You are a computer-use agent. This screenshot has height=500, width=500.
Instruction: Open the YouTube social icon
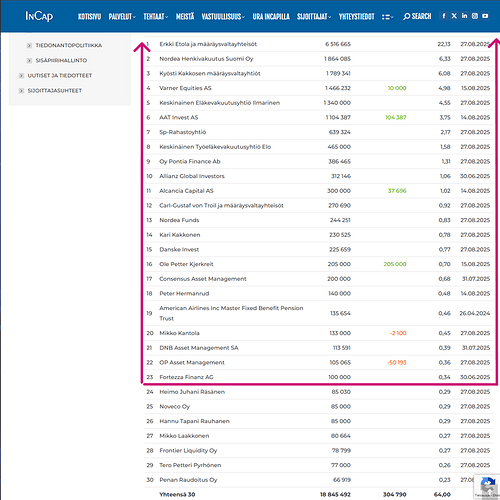point(485,16)
